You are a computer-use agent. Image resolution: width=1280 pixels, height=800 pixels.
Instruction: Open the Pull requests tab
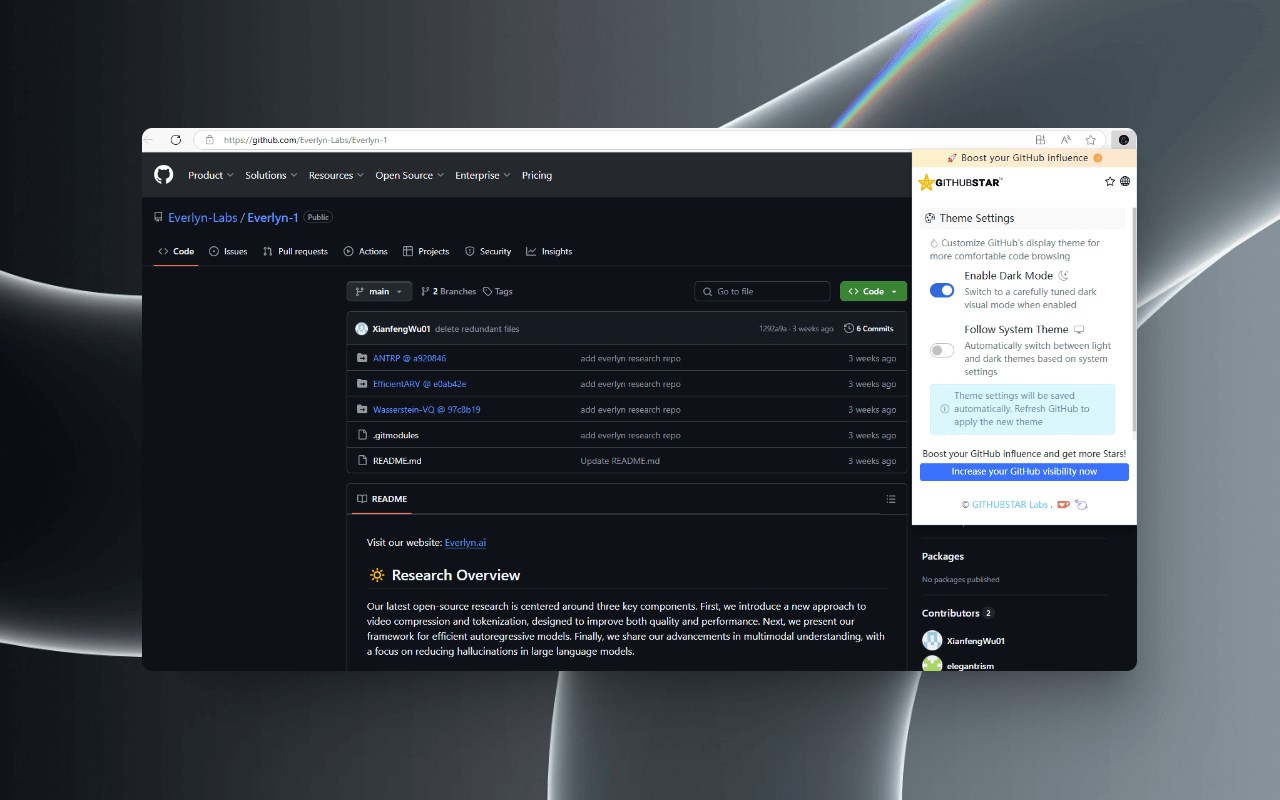click(x=295, y=251)
